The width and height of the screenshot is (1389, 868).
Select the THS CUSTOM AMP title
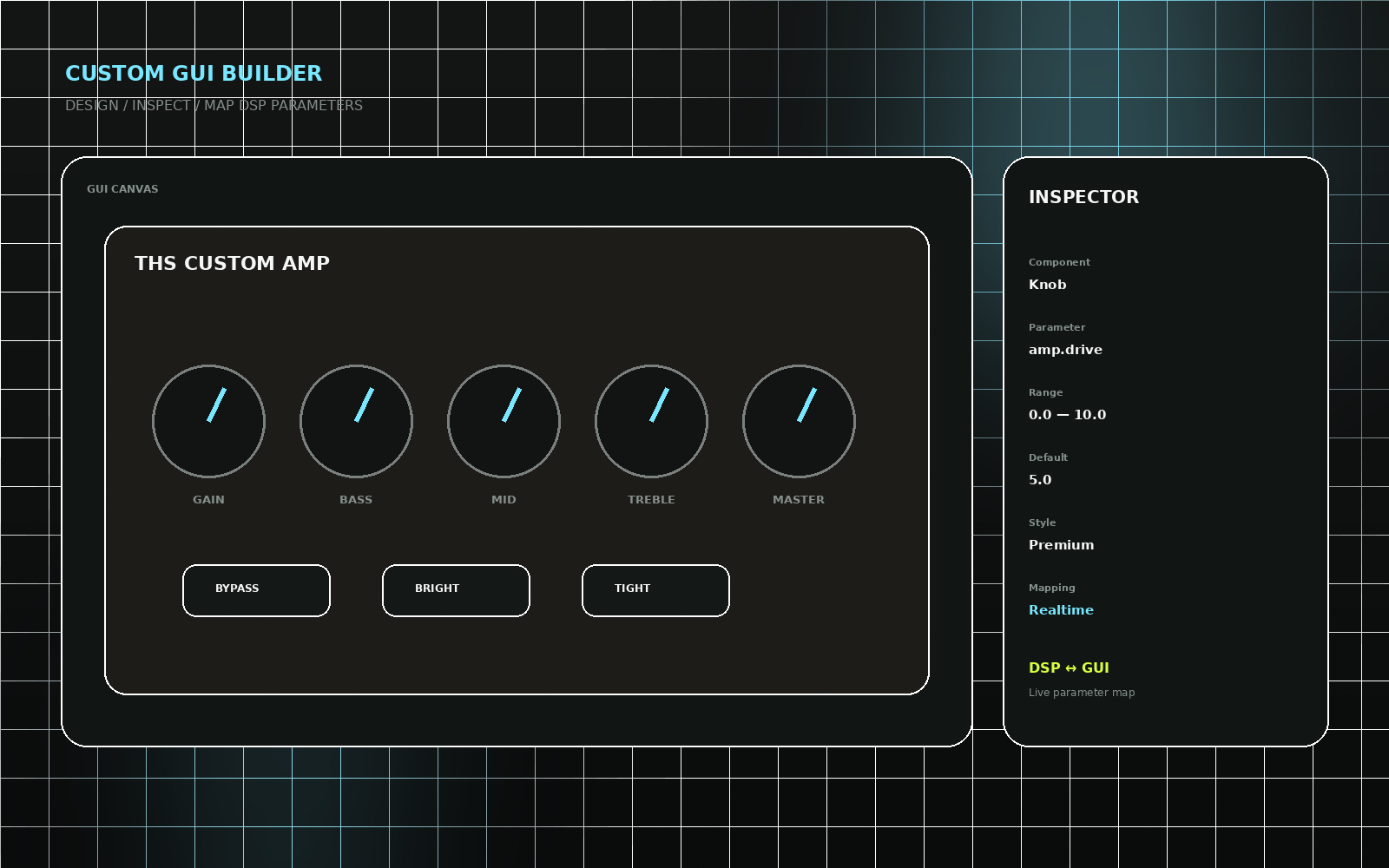(232, 263)
